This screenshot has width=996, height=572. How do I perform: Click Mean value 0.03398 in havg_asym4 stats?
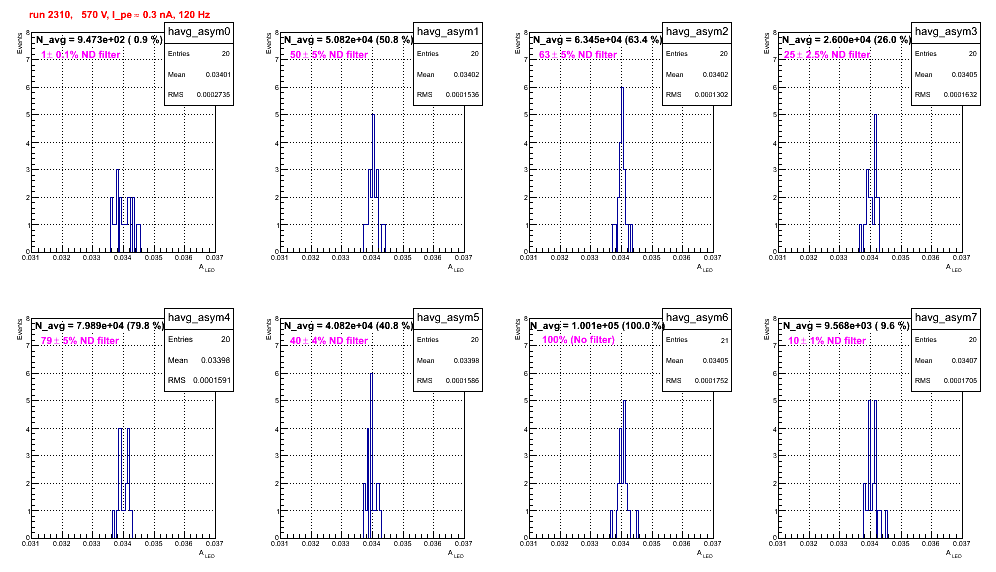click(216, 360)
